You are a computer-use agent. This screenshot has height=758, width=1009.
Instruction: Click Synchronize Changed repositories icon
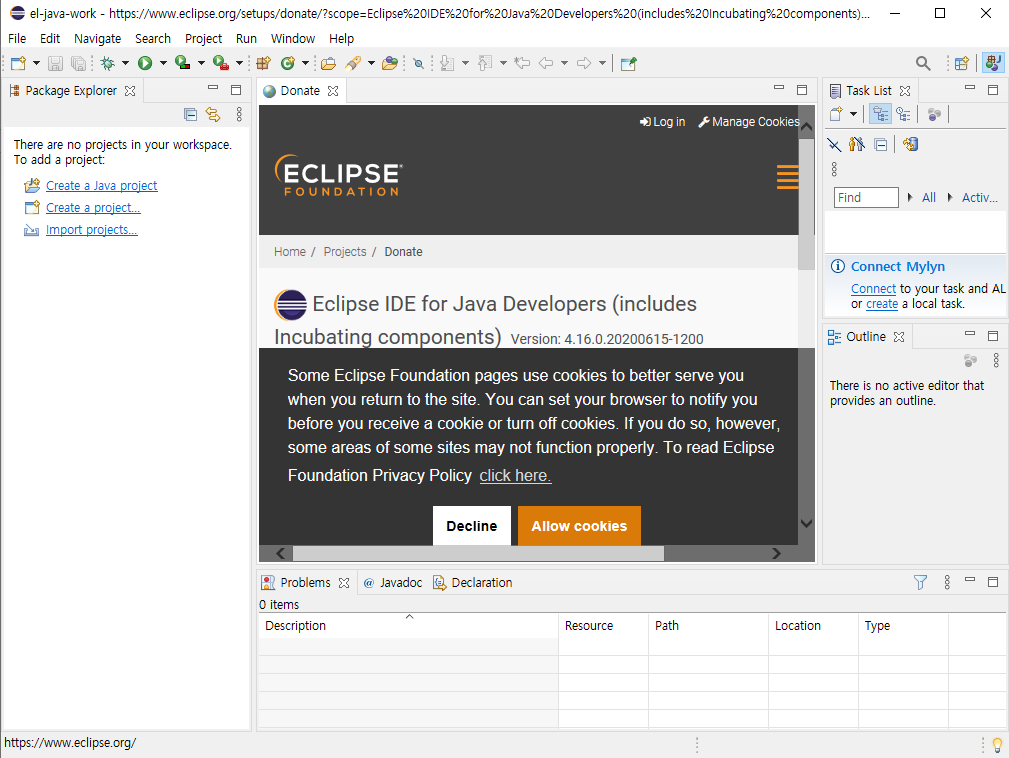coord(910,144)
